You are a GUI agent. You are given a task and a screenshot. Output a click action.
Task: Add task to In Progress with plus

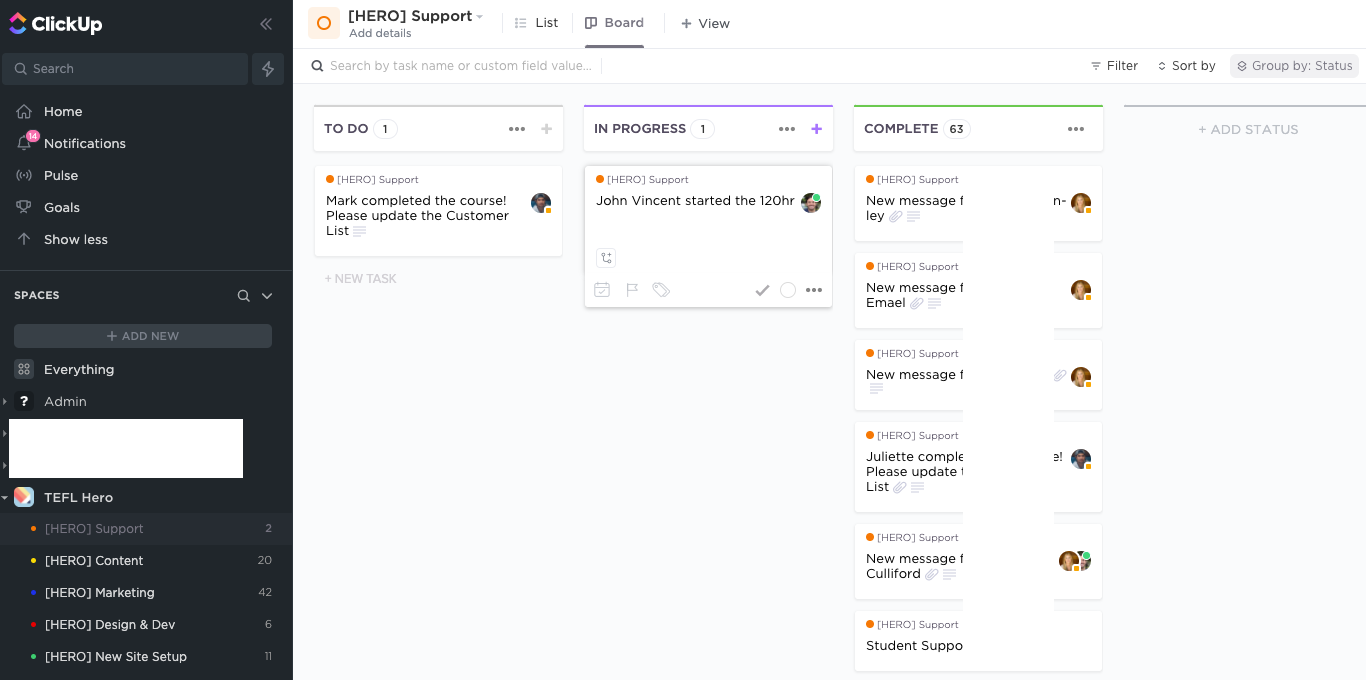point(816,129)
